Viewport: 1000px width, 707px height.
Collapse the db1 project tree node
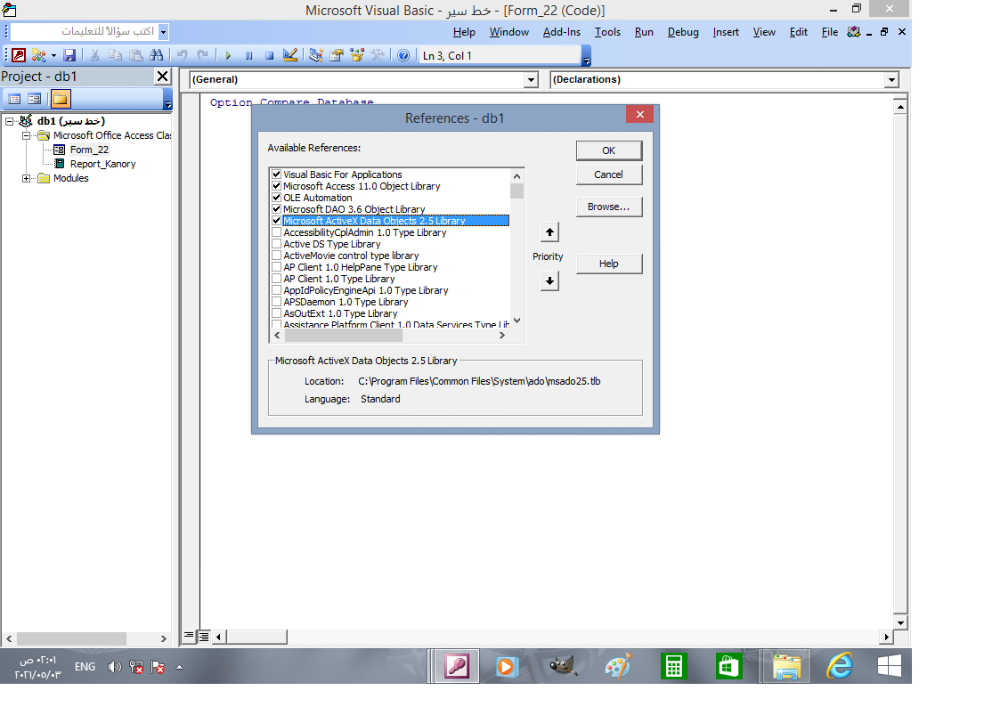[9, 120]
